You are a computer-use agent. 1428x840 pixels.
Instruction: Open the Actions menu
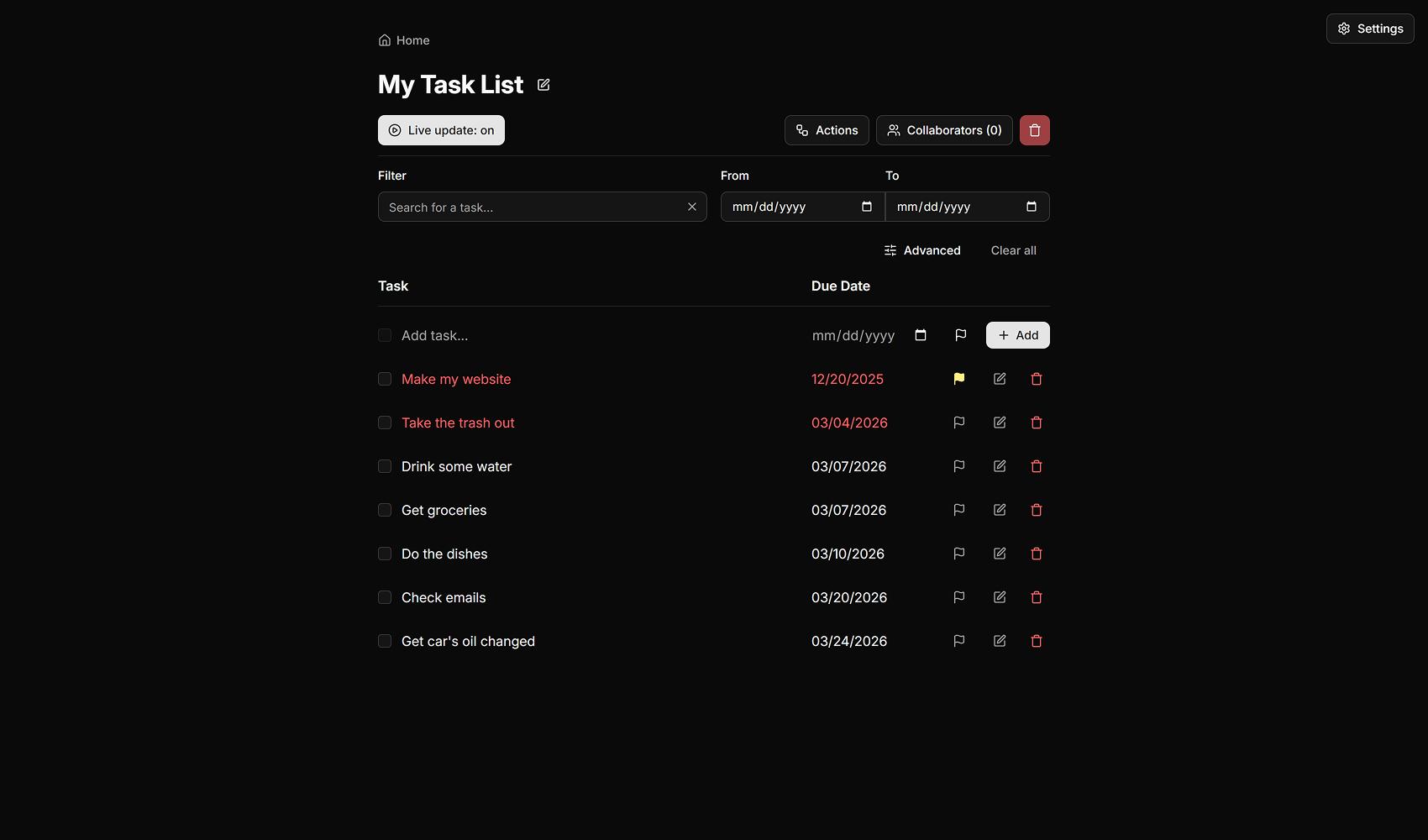click(x=826, y=130)
